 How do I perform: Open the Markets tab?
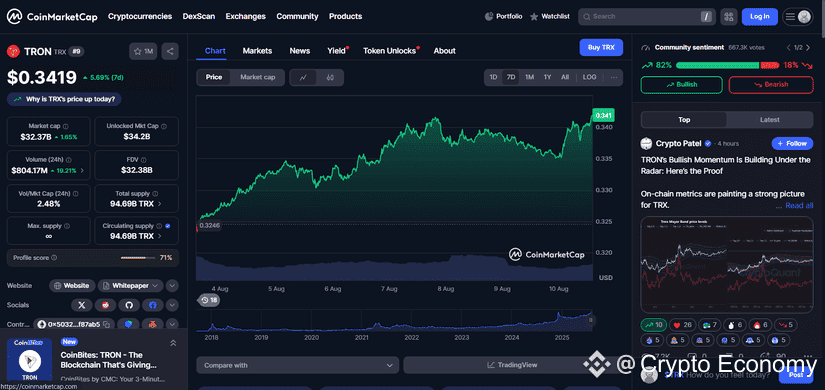click(x=257, y=51)
